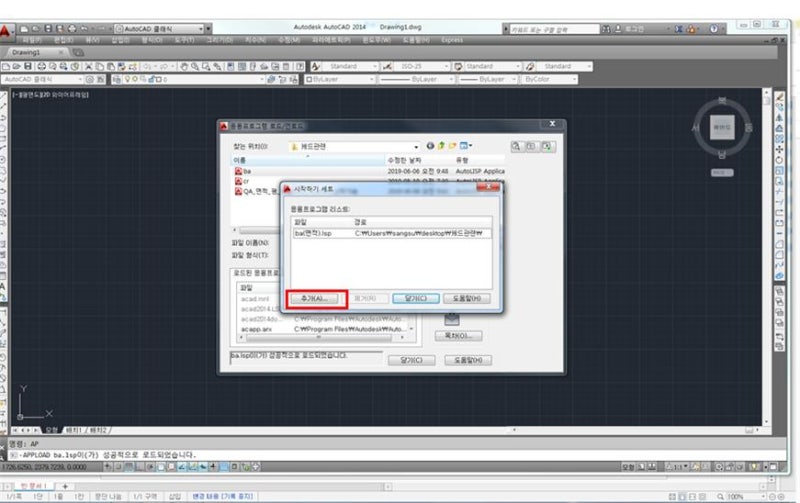Open the 도움말(H) menu in menu bar
This screenshot has width=800, height=503.
(x=416, y=40)
